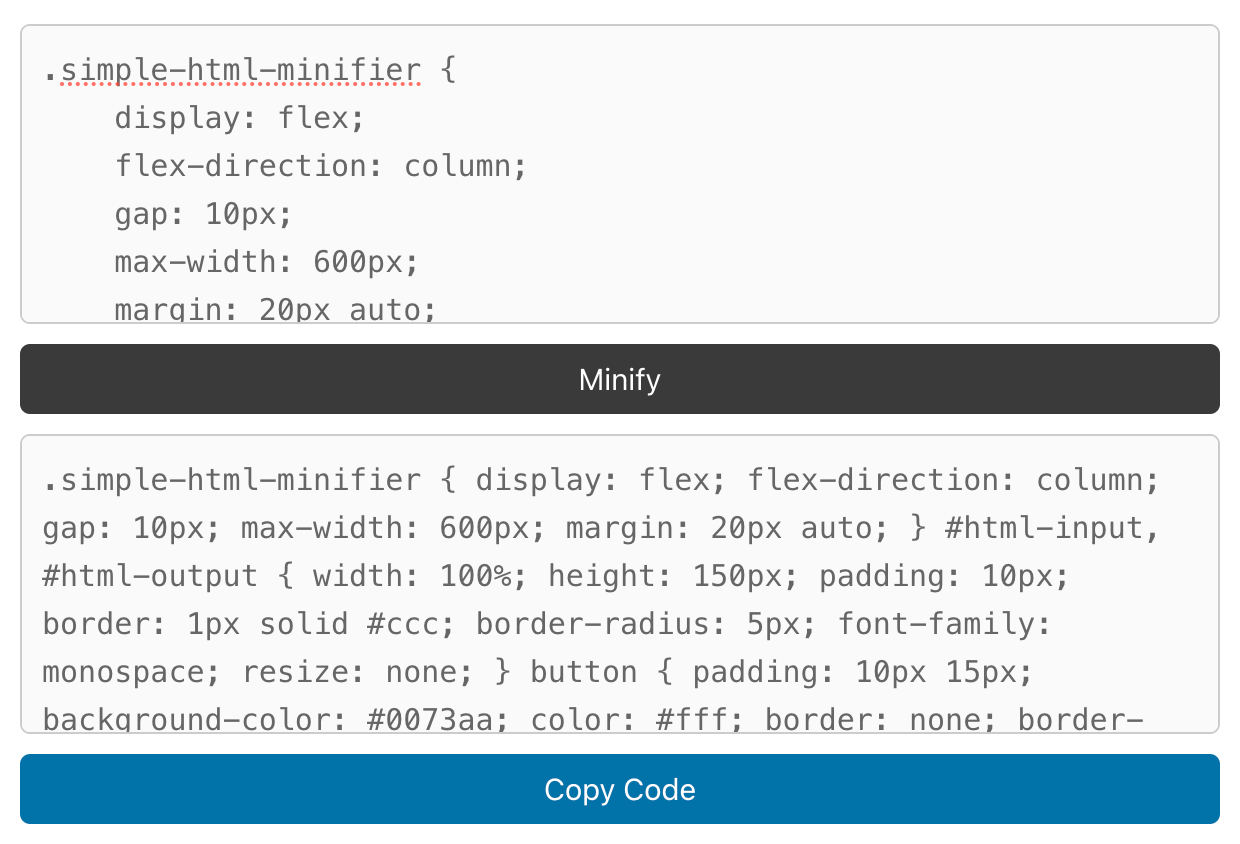Click inside the minified output text area
1240x844 pixels.
(620, 590)
